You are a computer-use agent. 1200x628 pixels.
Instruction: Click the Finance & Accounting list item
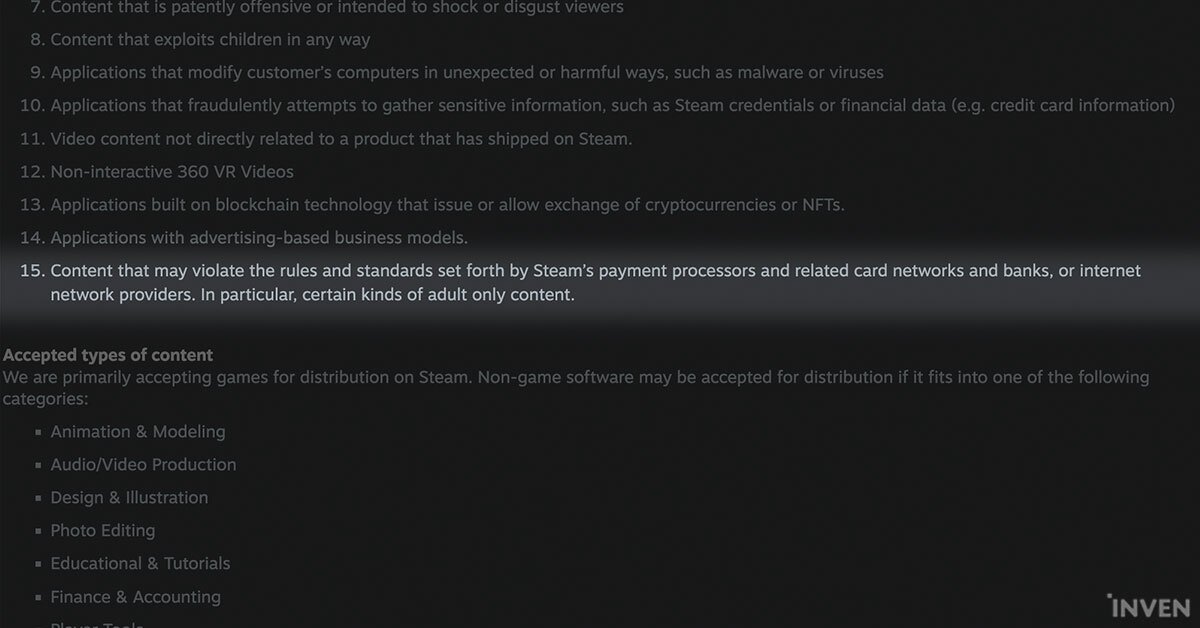point(135,597)
